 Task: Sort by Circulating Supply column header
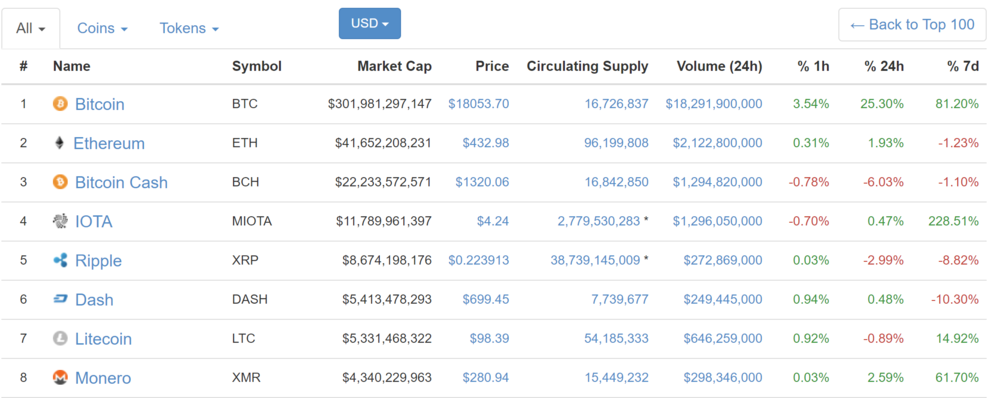click(587, 66)
